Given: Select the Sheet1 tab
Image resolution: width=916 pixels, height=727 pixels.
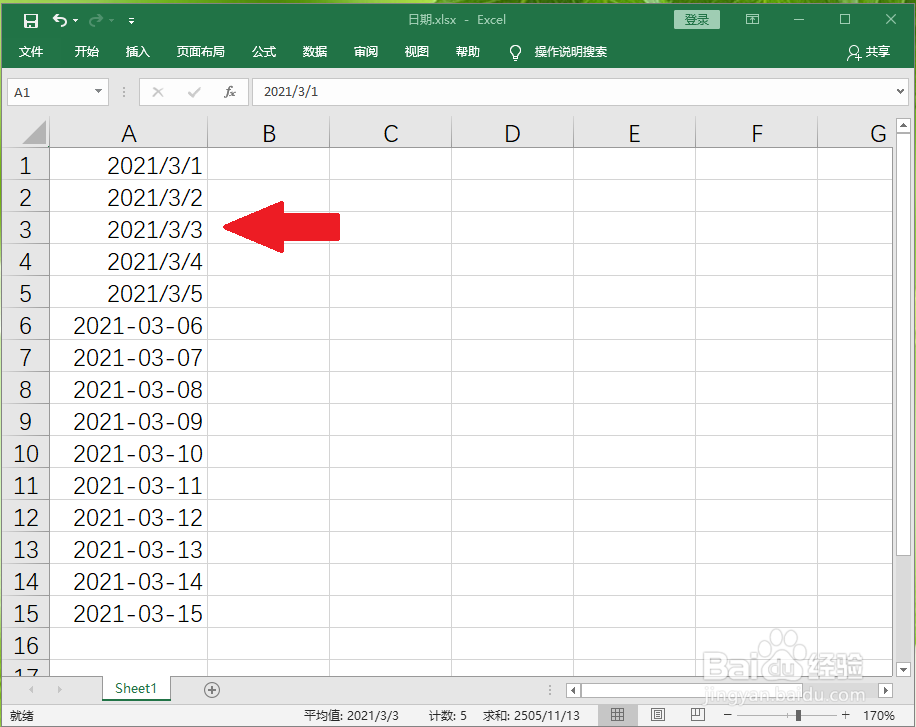Looking at the screenshot, I should tap(136, 688).
